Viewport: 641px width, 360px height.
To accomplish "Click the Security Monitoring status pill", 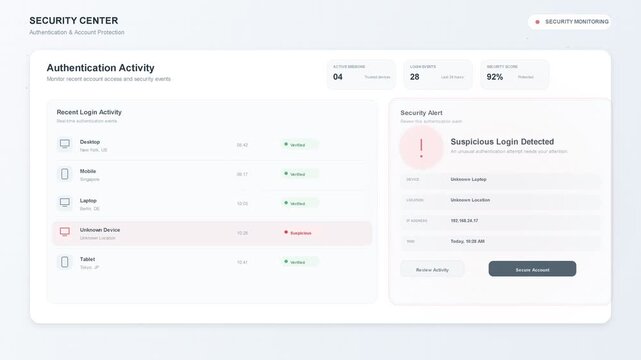I will click(569, 22).
